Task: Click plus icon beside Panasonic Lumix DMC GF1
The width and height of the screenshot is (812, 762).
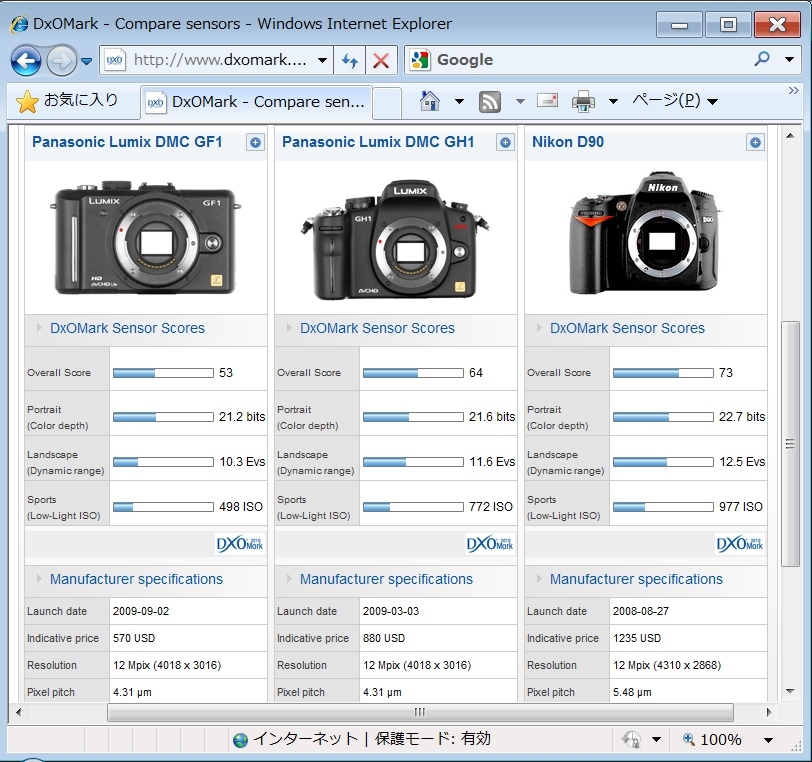Action: (x=255, y=143)
